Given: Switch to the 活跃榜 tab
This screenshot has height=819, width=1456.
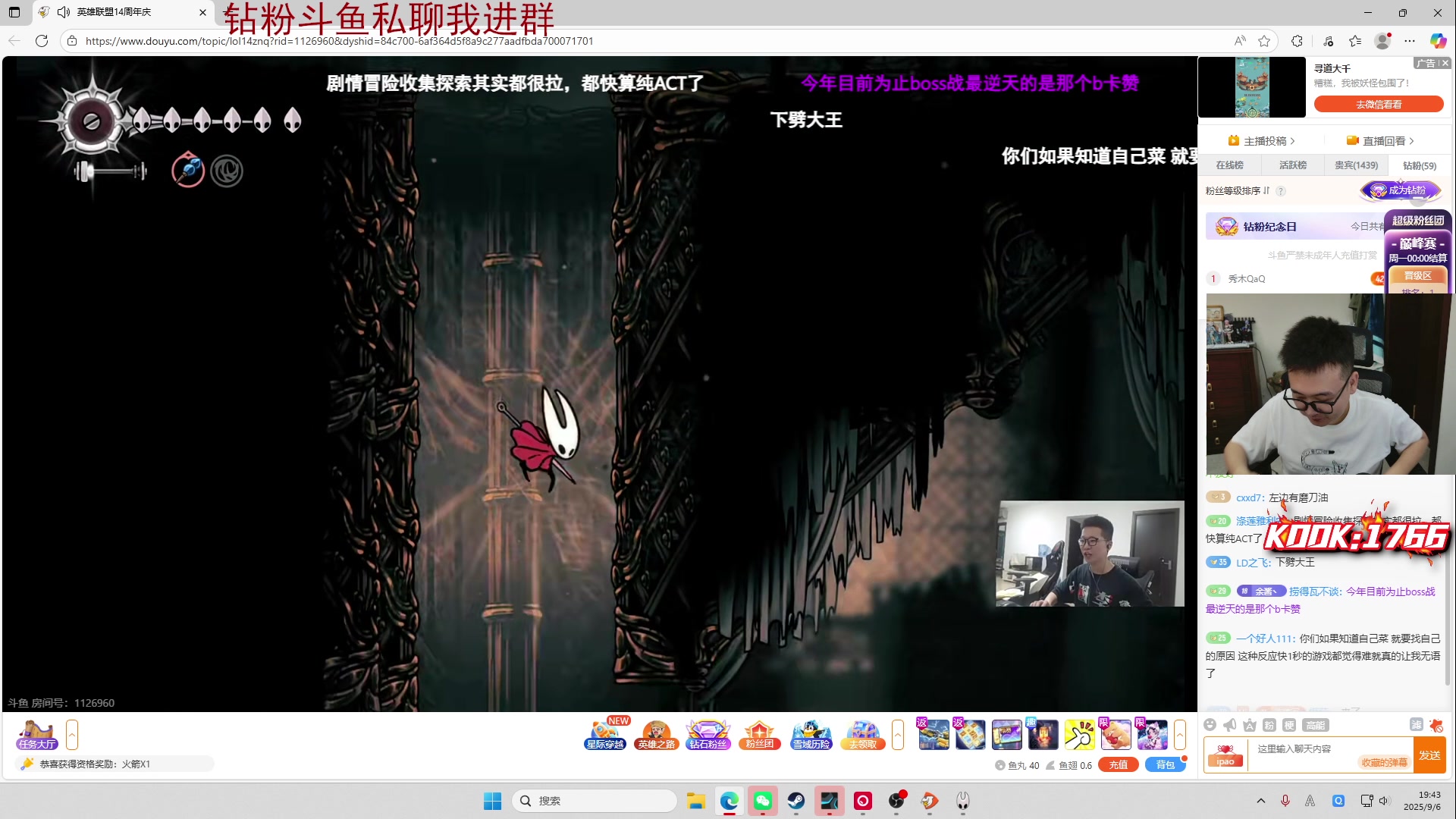Looking at the screenshot, I should 1293,165.
